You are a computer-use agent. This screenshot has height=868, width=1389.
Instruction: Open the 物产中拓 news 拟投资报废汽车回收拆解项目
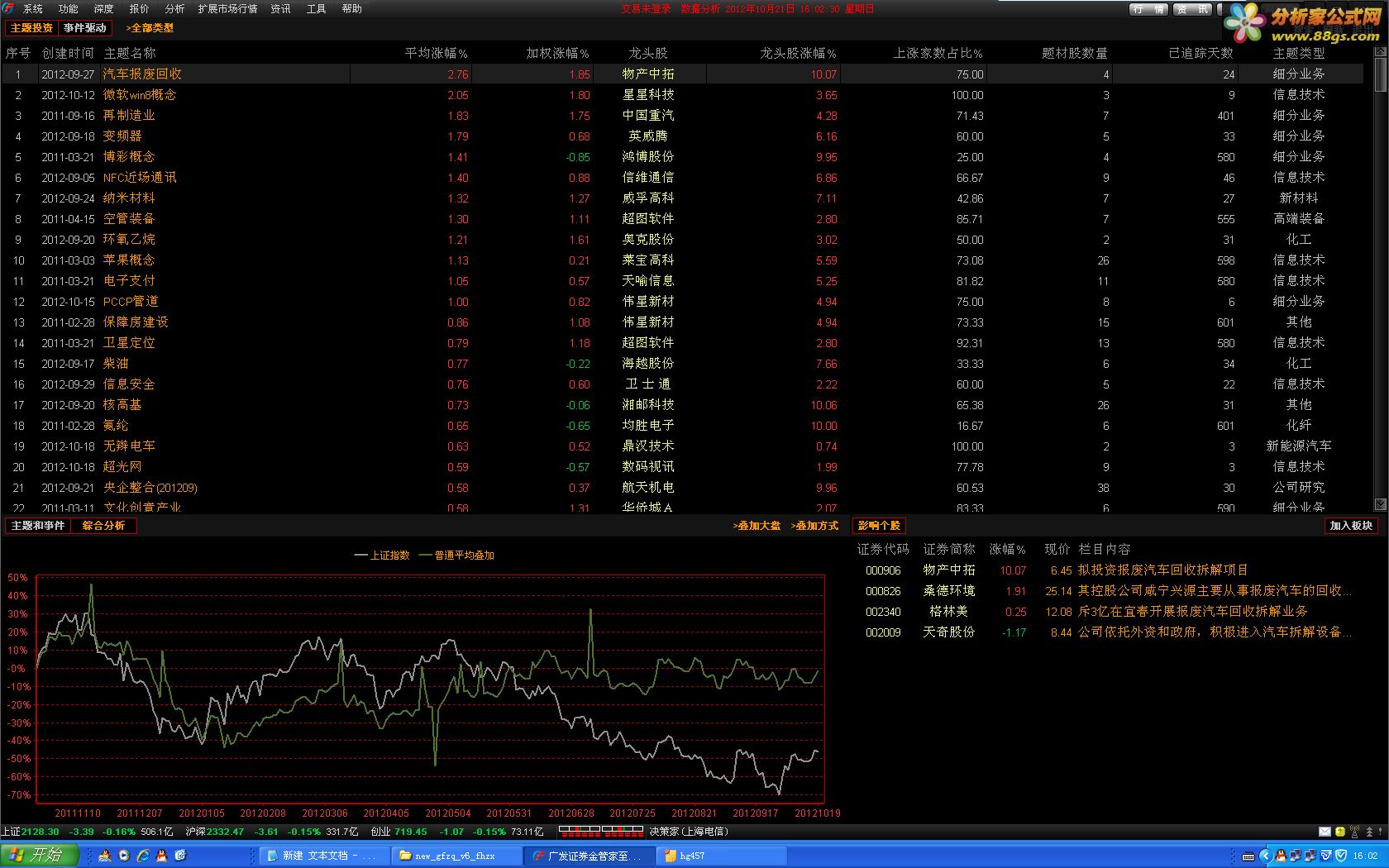coord(1162,570)
